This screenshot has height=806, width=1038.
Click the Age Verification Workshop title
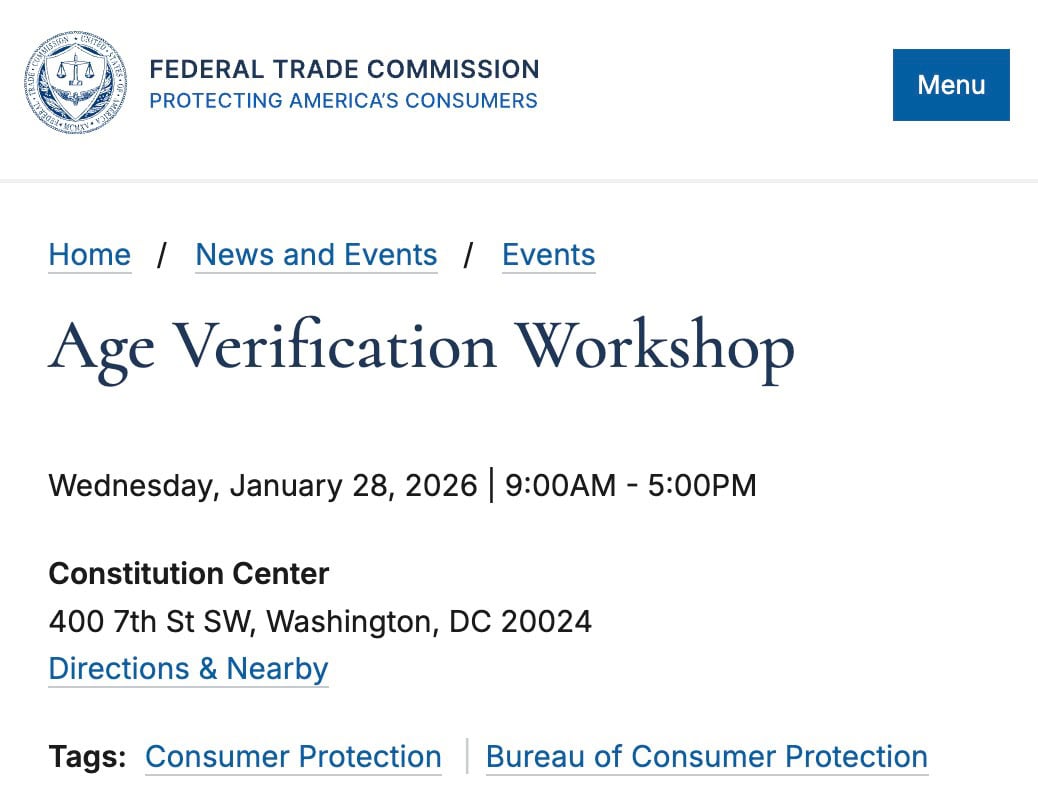tap(421, 347)
